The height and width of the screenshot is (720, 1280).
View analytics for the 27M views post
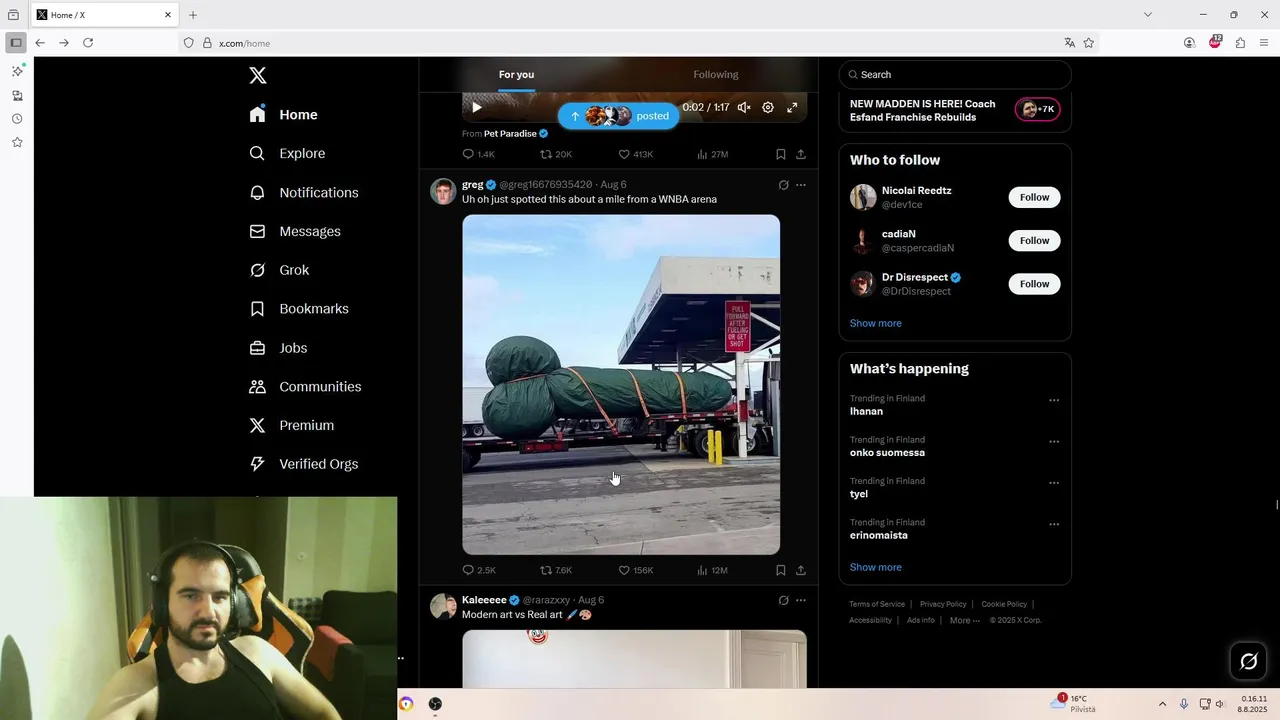[712, 155]
